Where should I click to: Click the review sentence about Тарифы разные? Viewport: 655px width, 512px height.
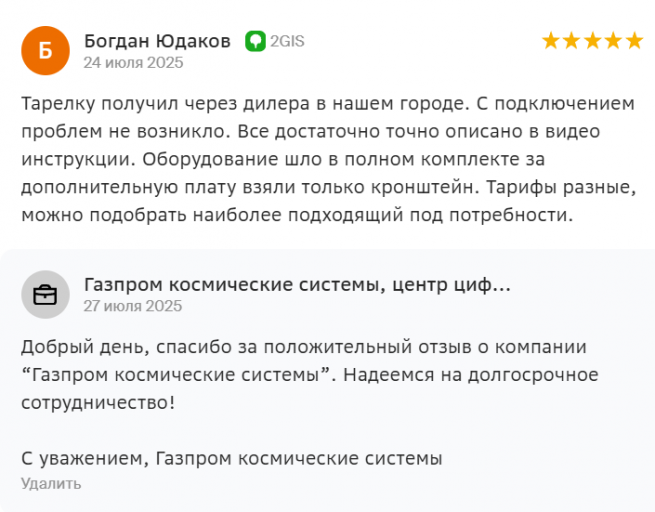[x=561, y=187]
